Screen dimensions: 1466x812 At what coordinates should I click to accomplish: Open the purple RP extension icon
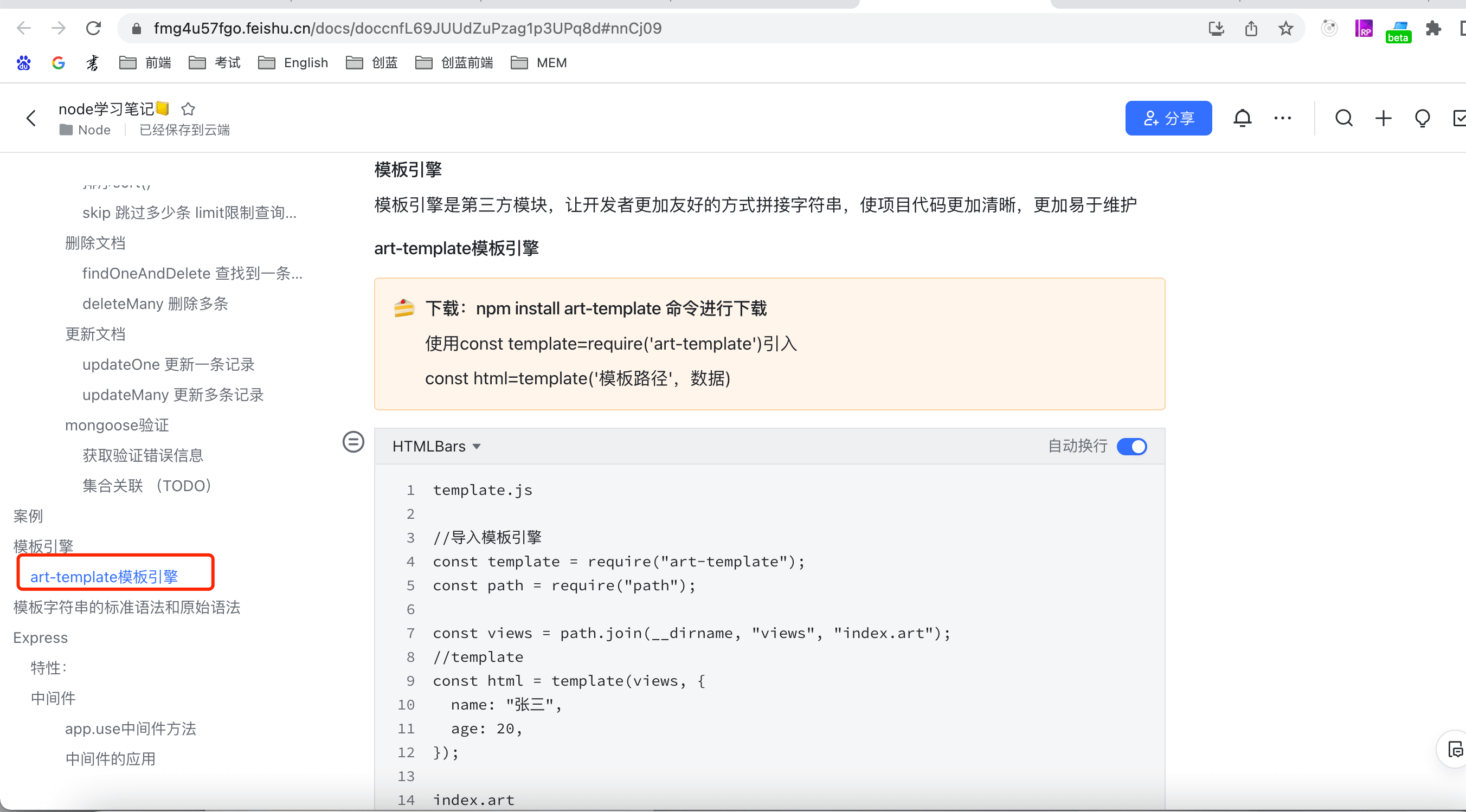1364,28
